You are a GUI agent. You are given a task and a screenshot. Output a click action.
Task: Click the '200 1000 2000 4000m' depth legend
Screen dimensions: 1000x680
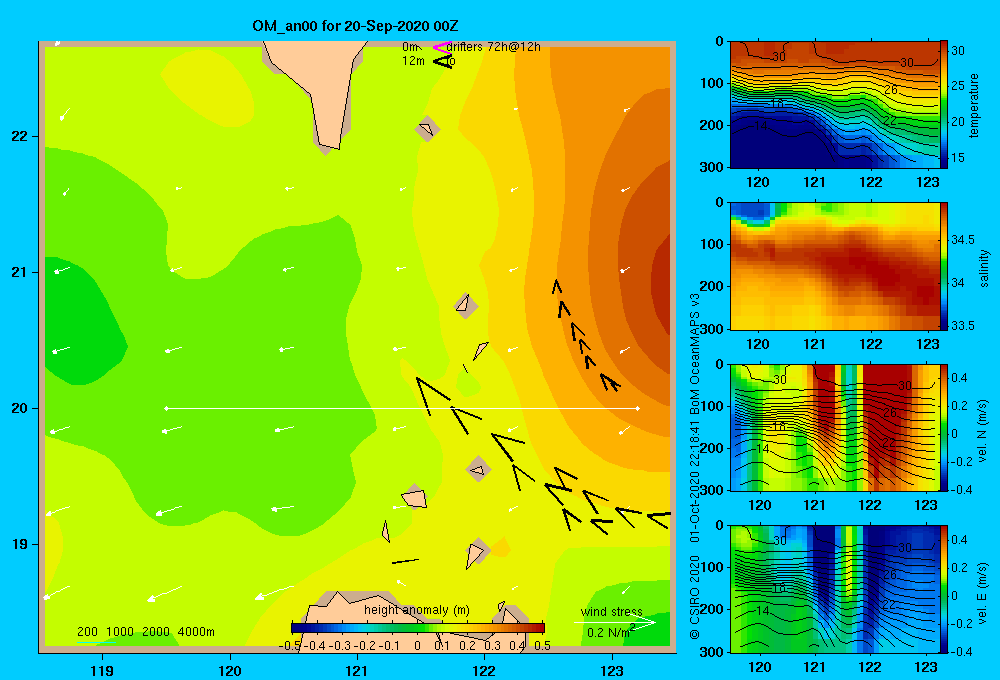tap(145, 632)
